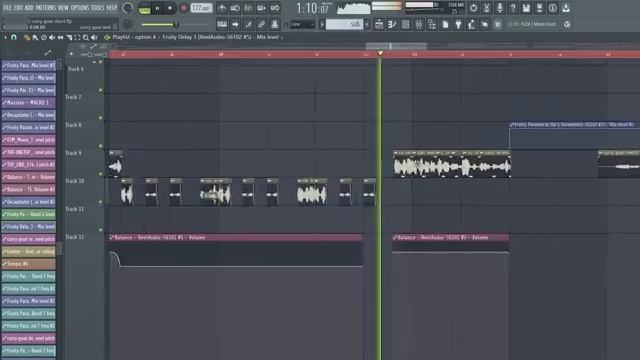Select the playlist Playback speaker tool
This screenshot has height=360, width=640.
tap(94, 38)
